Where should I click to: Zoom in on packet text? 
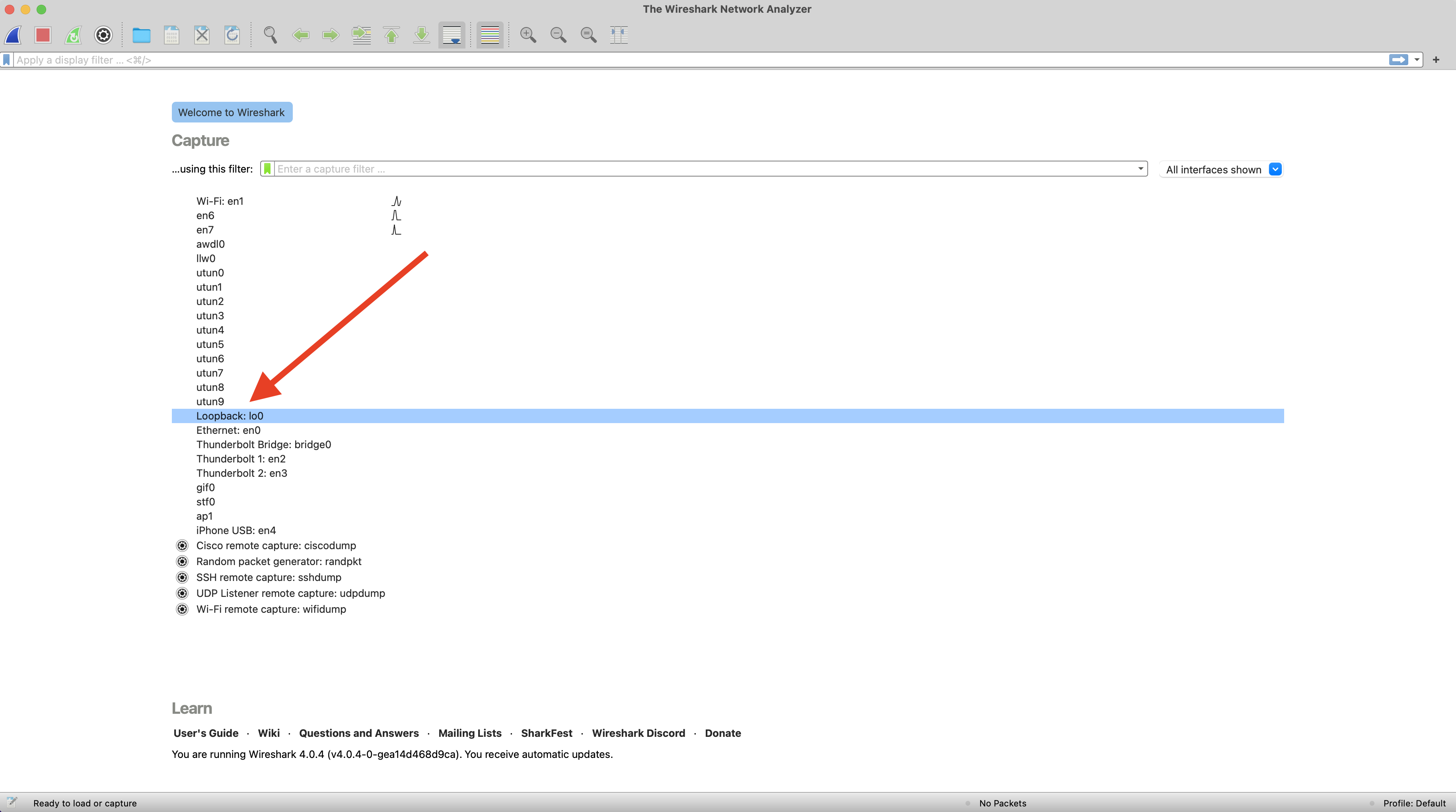tap(528, 35)
